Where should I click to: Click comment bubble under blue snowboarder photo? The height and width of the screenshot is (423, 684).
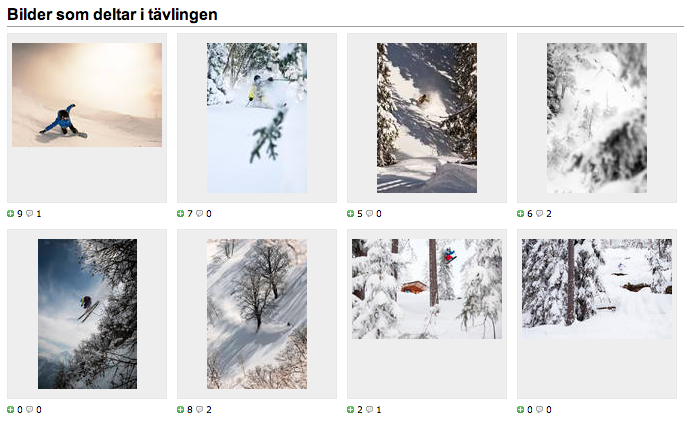29,213
